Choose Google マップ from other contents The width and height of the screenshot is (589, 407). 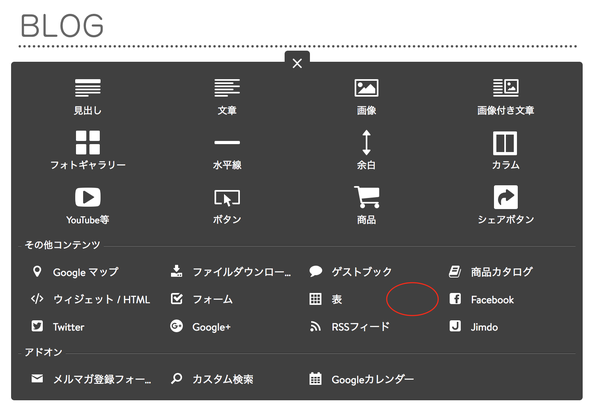pyautogui.click(x=75, y=272)
